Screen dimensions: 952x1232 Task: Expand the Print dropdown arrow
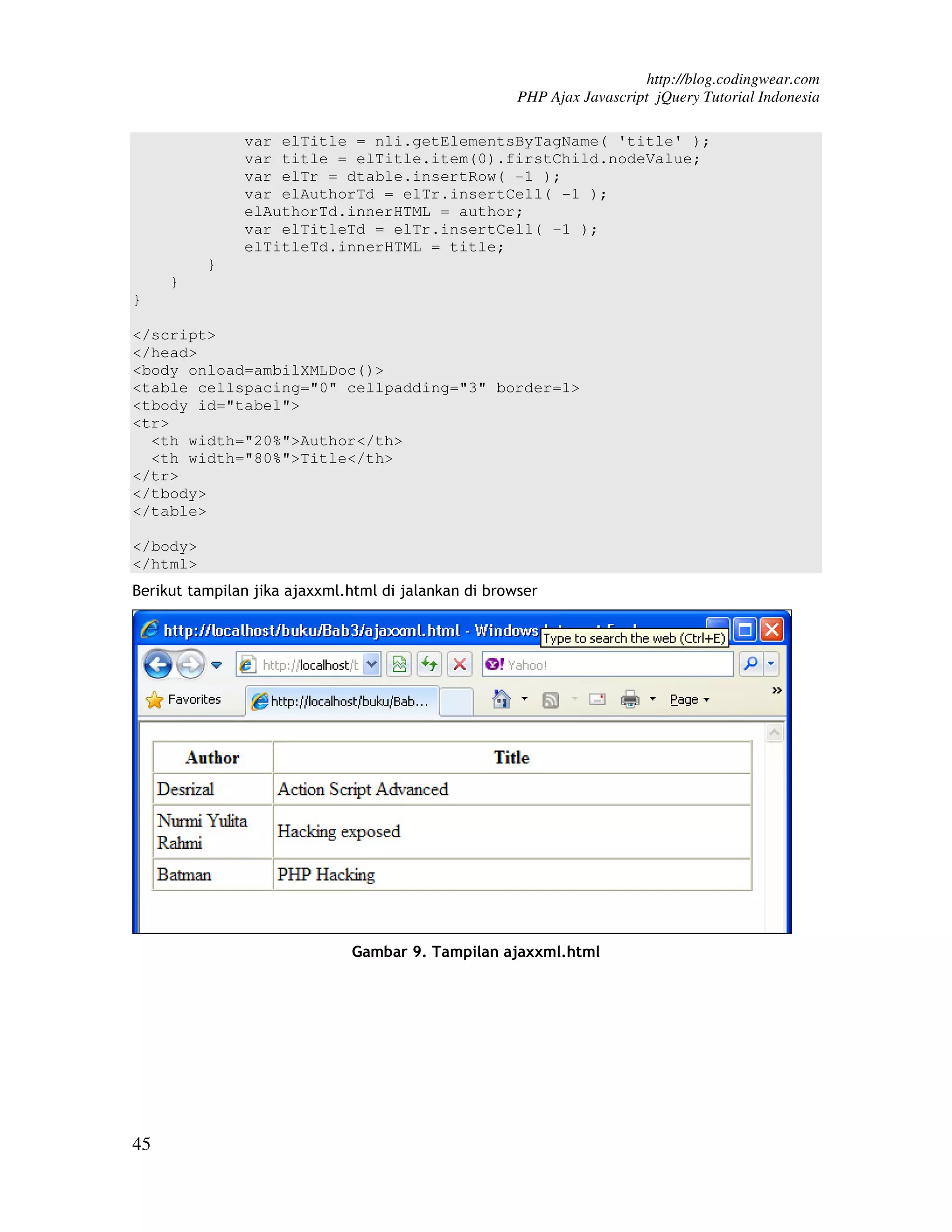653,699
